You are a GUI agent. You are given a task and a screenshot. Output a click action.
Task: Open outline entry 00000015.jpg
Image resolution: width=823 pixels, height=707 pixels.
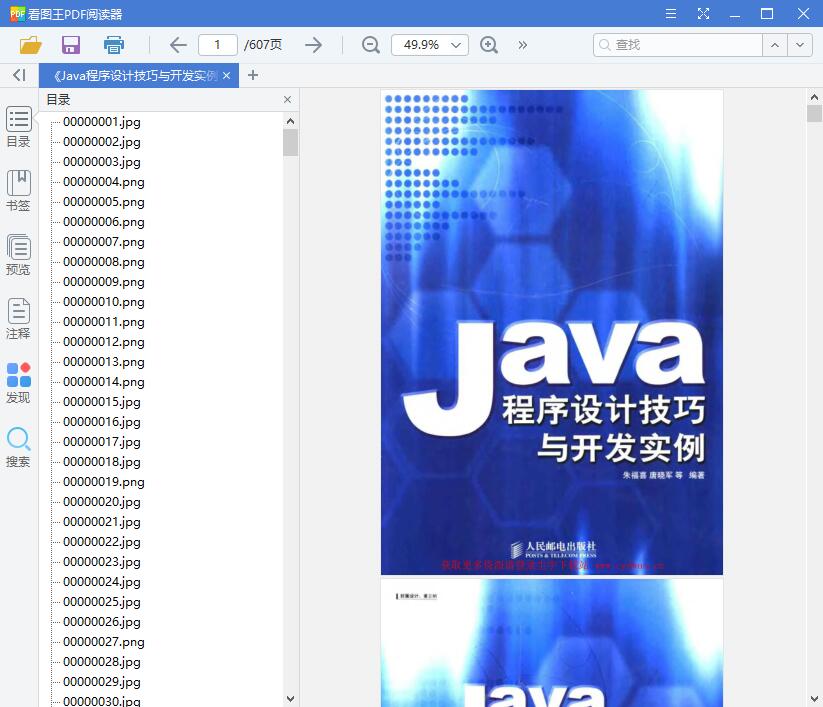[102, 402]
